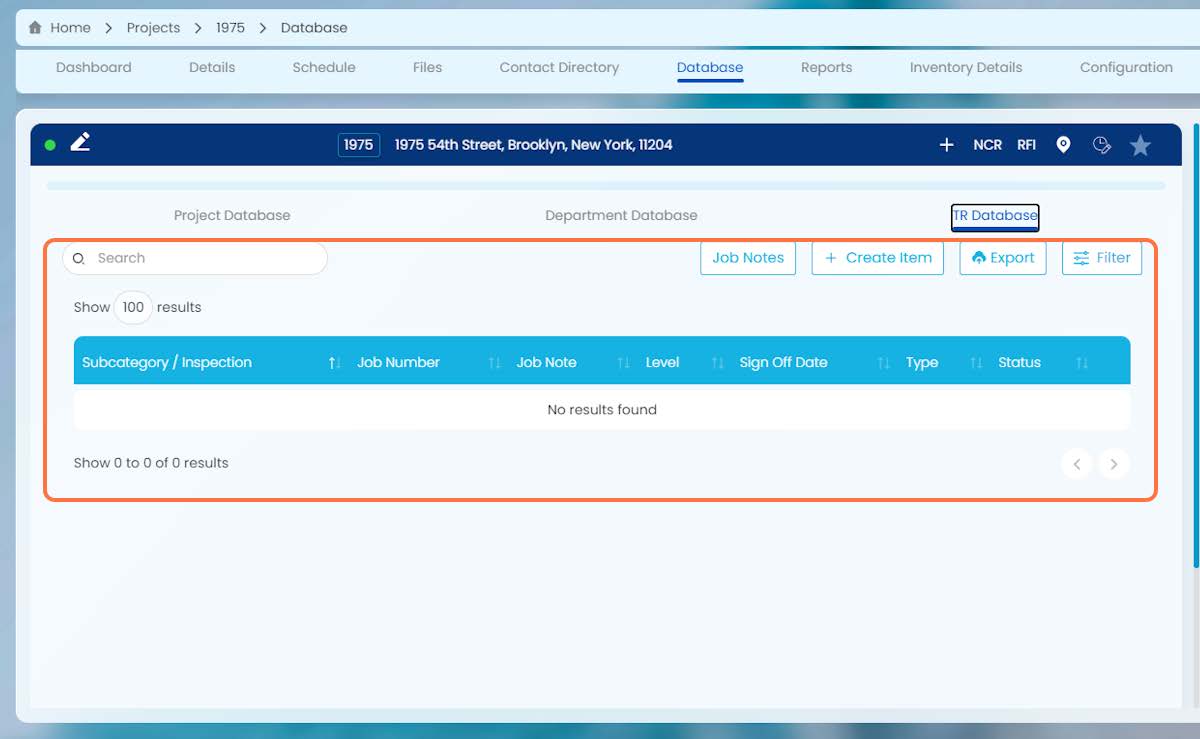Click the Home icon in breadcrumb

point(35,28)
